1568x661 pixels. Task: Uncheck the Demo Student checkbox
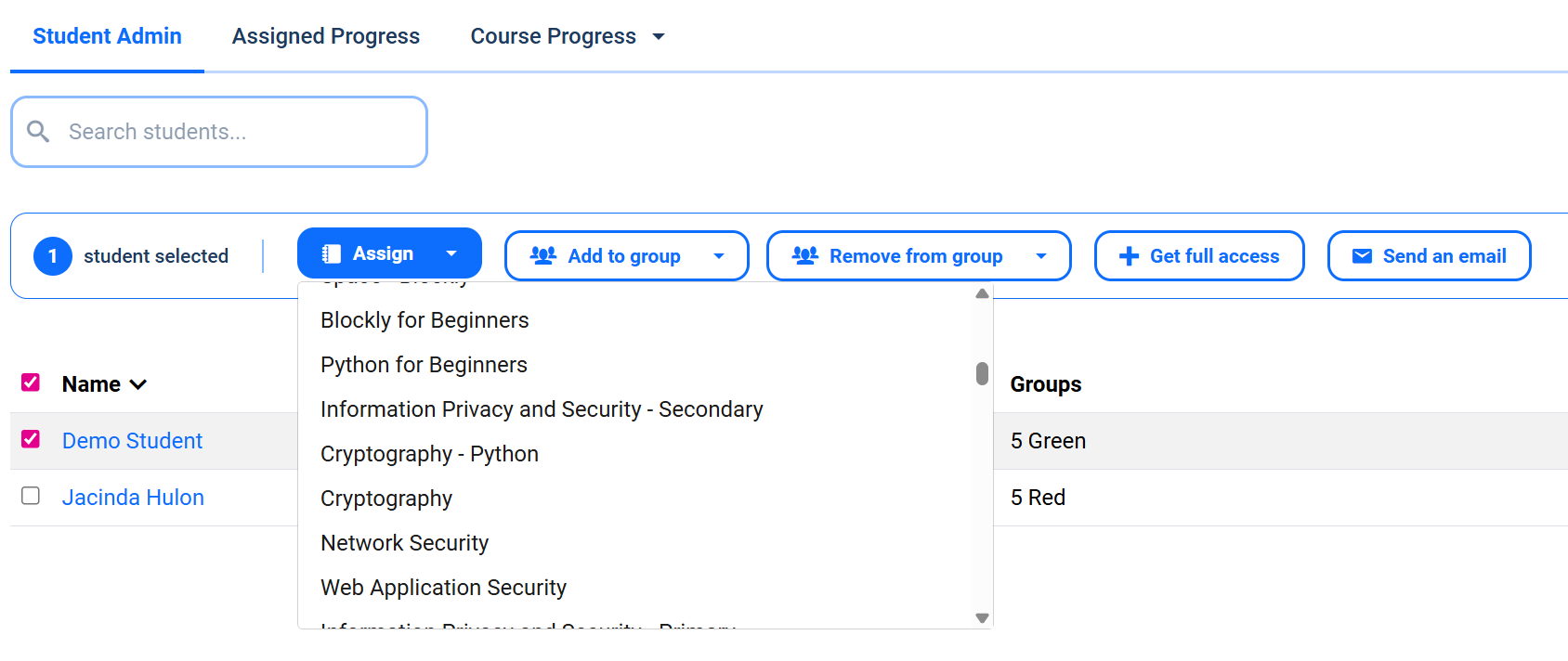31,439
